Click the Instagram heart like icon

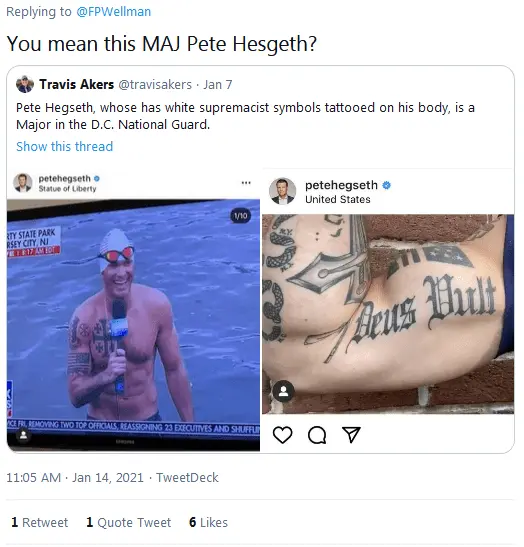282,435
